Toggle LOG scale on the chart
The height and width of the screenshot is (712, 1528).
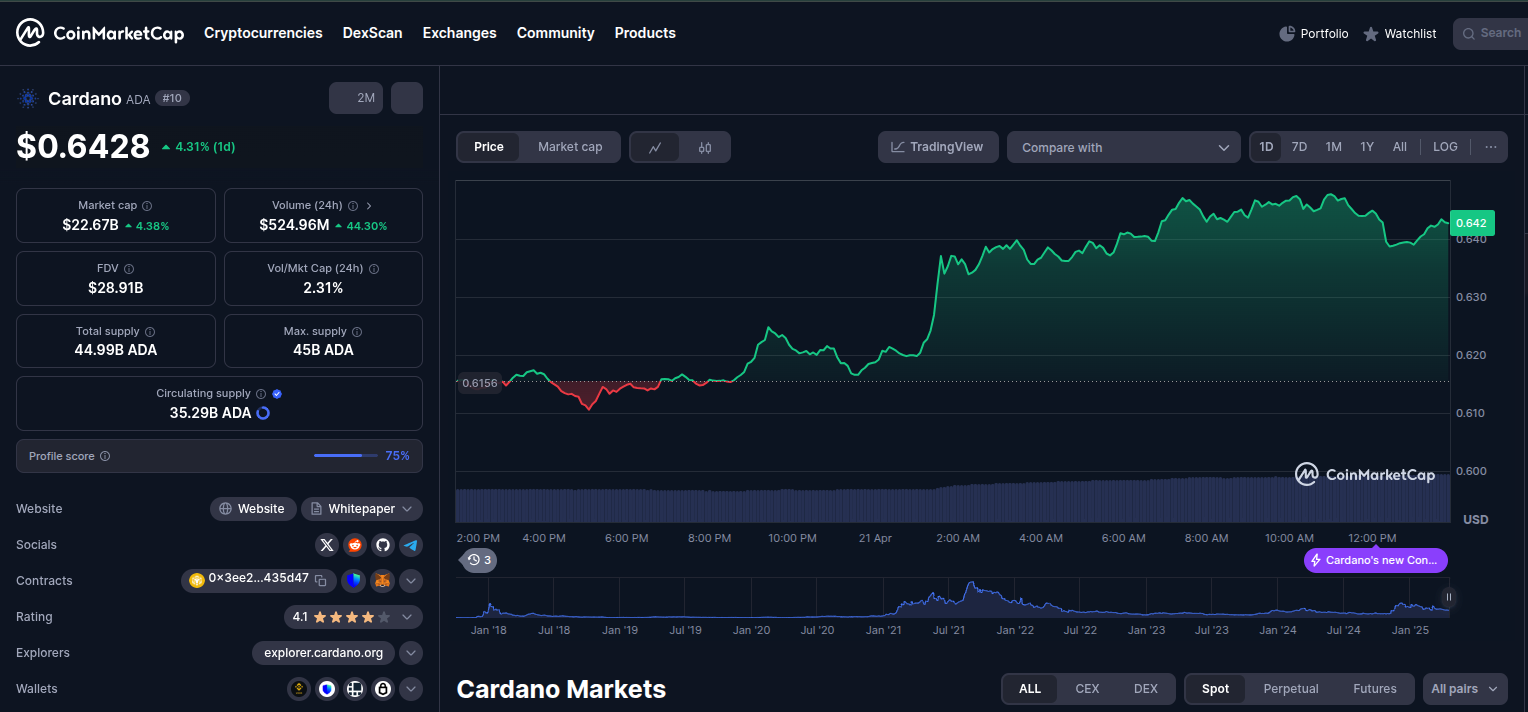click(1445, 147)
